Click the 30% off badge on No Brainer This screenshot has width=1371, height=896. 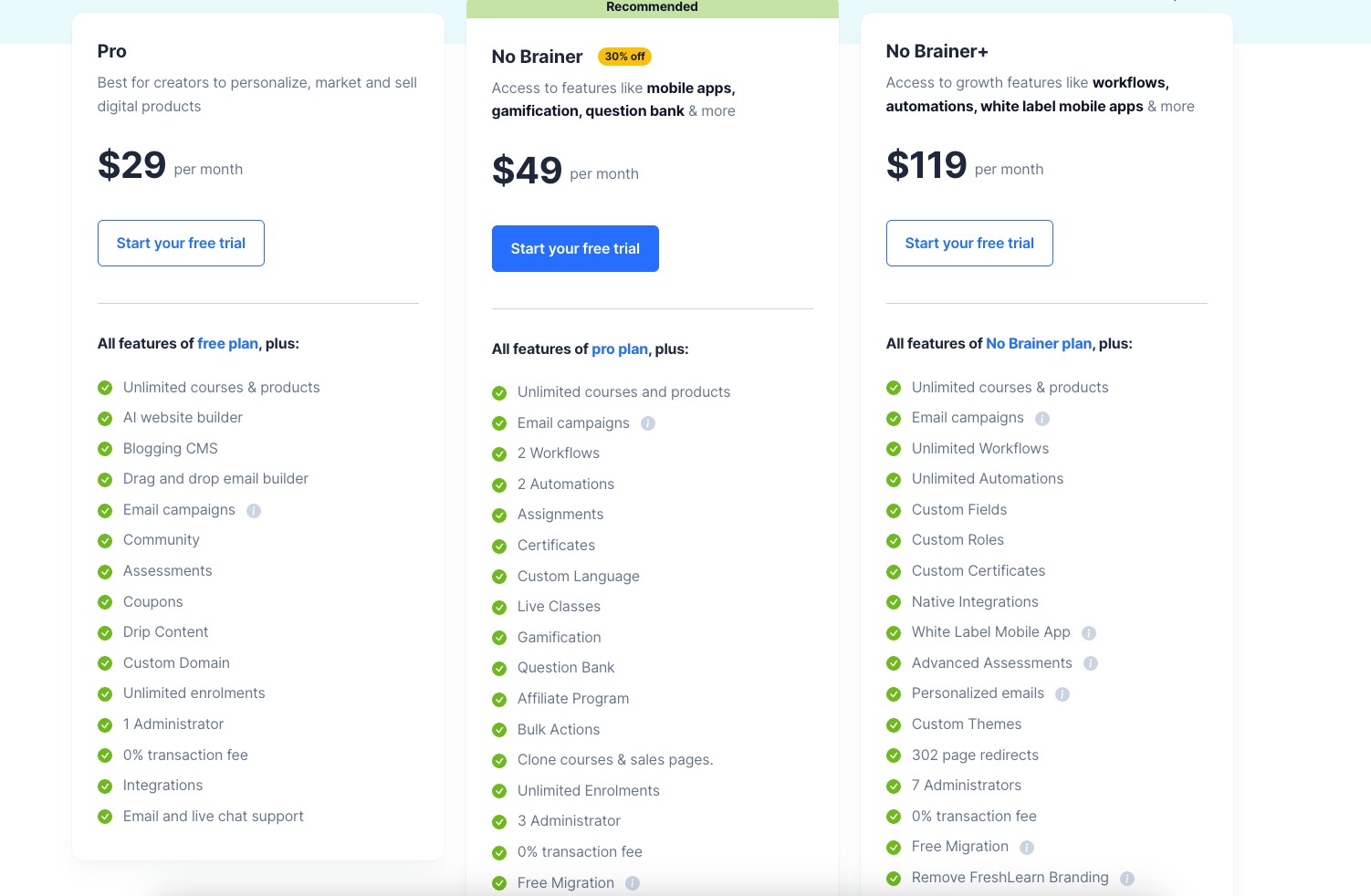[624, 56]
